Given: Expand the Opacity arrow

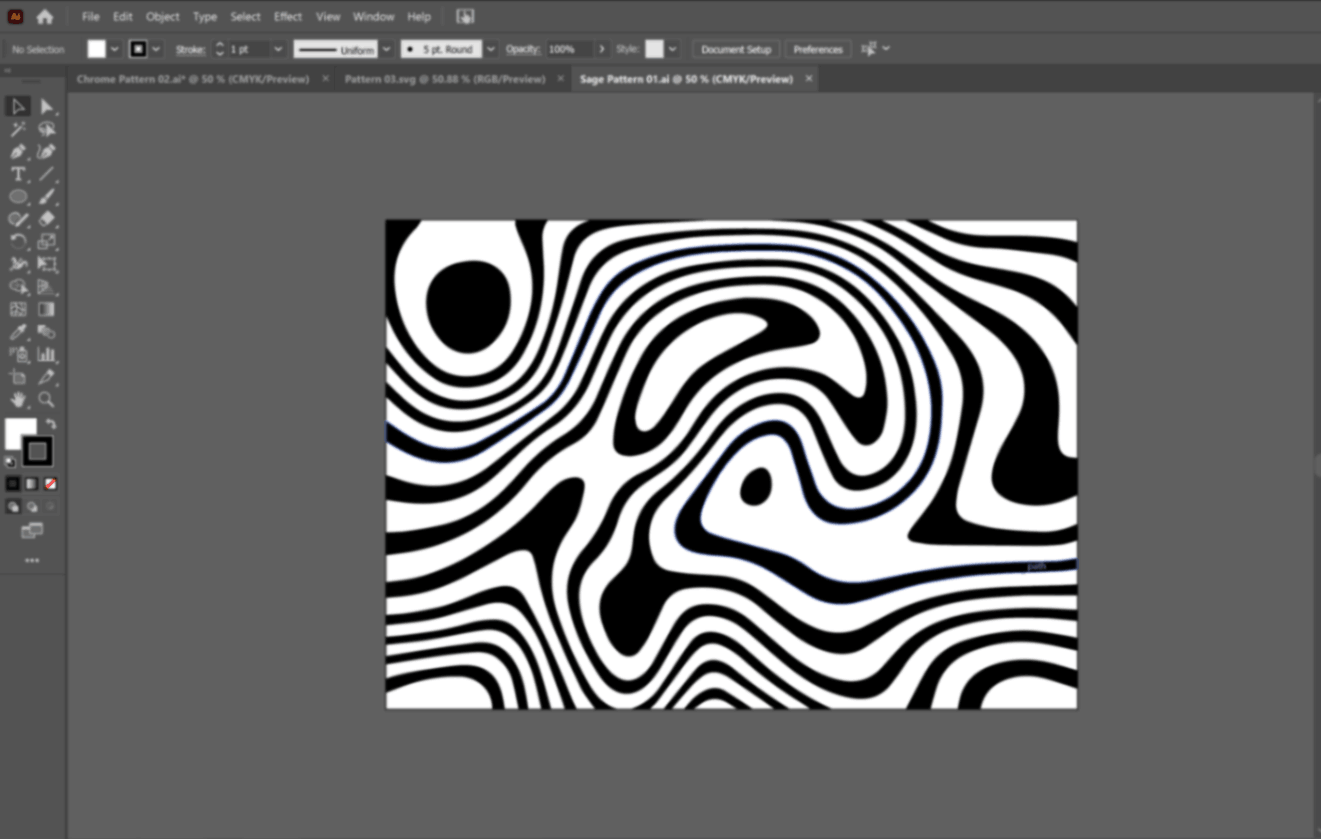Looking at the screenshot, I should (601, 49).
